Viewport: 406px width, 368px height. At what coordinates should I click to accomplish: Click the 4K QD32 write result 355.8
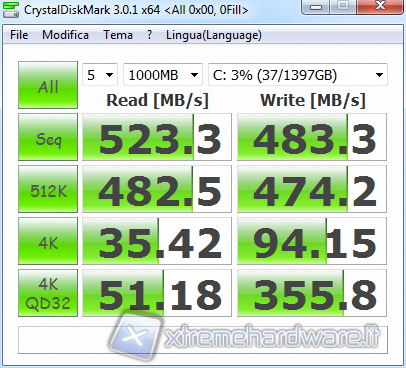point(312,293)
